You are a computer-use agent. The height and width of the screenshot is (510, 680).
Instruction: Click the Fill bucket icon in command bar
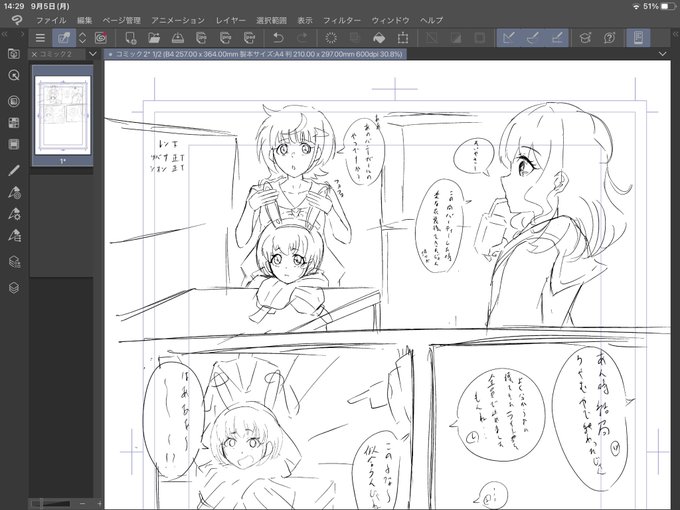379,38
